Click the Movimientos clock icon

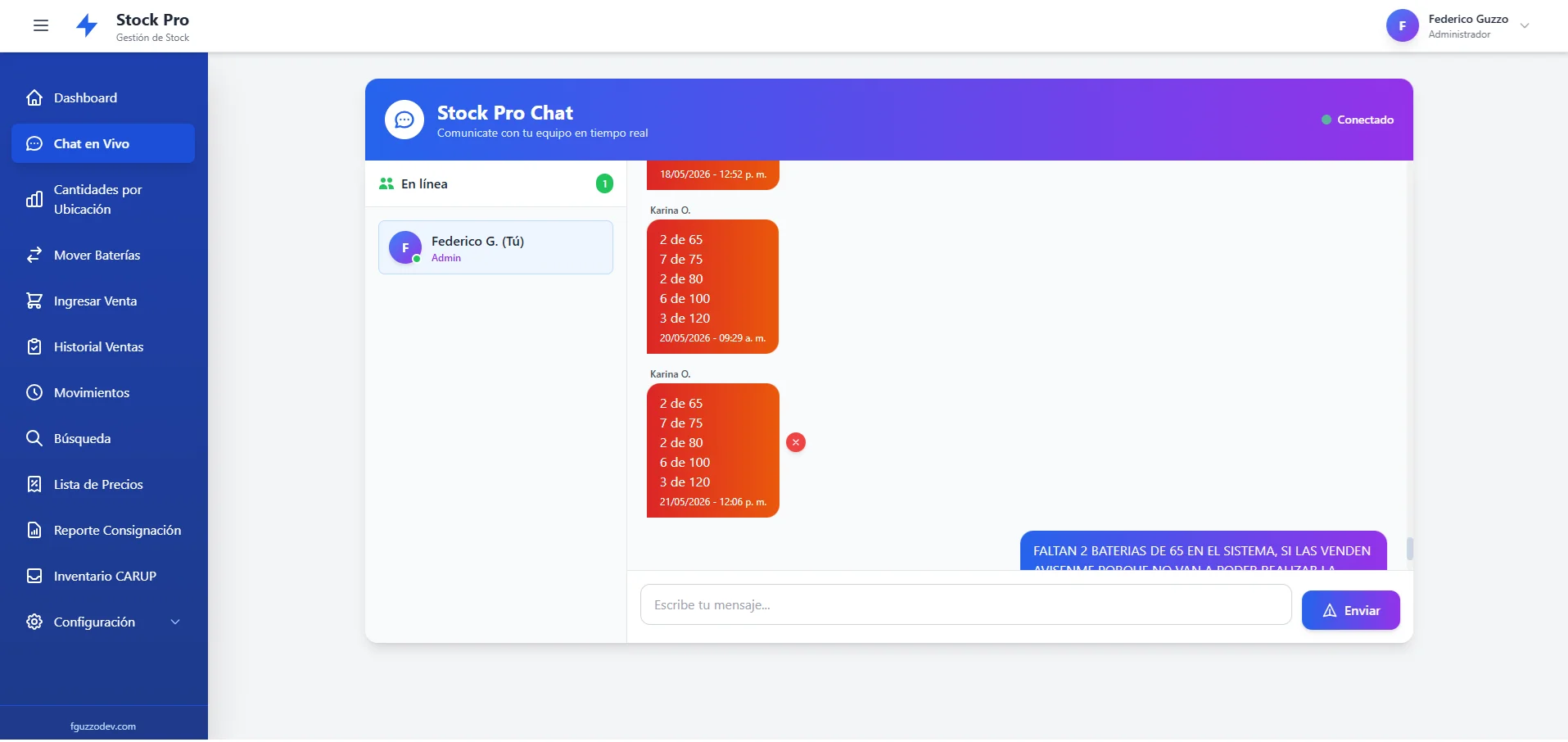pyautogui.click(x=34, y=392)
